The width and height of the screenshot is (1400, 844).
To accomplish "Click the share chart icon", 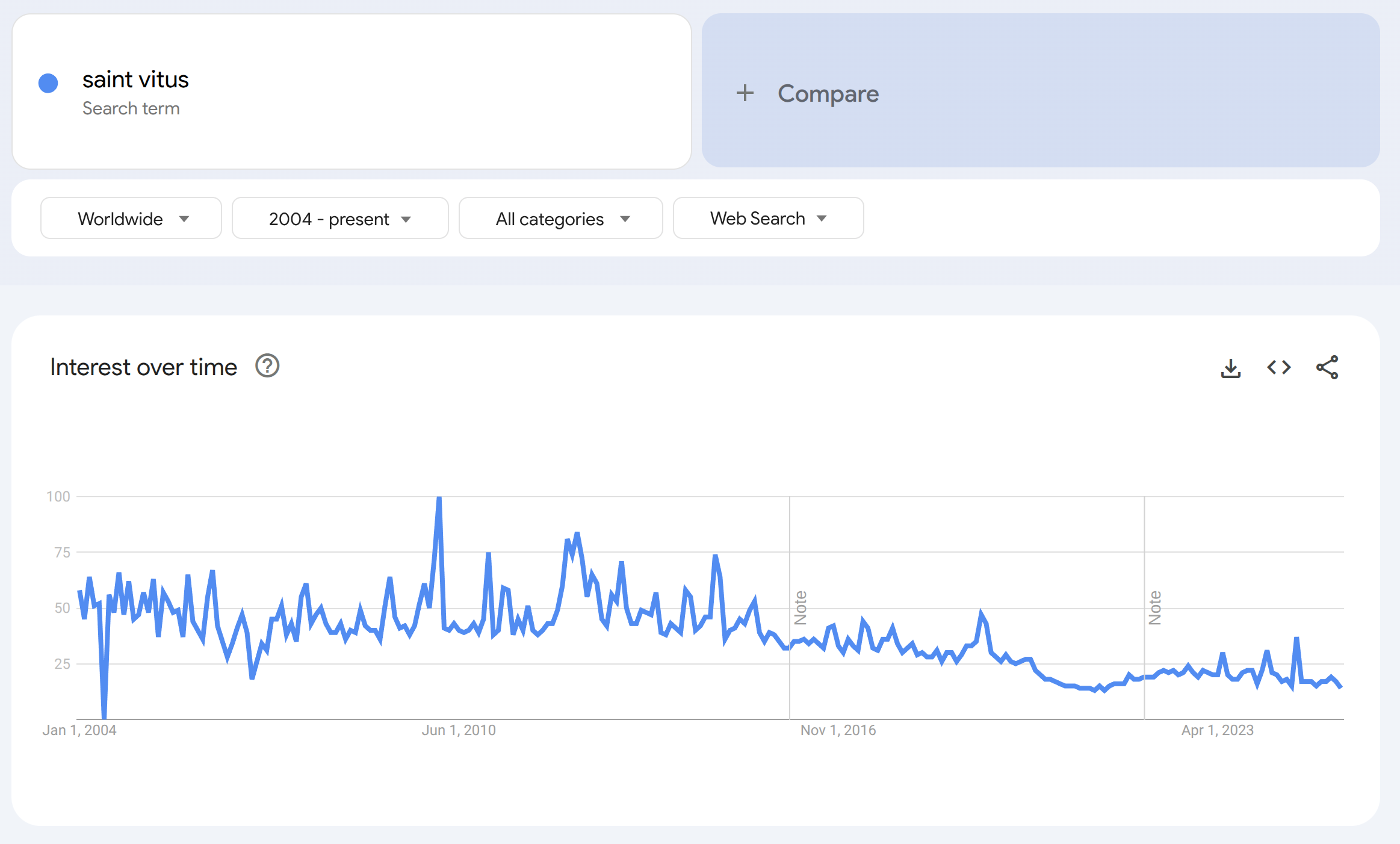I will click(x=1327, y=367).
